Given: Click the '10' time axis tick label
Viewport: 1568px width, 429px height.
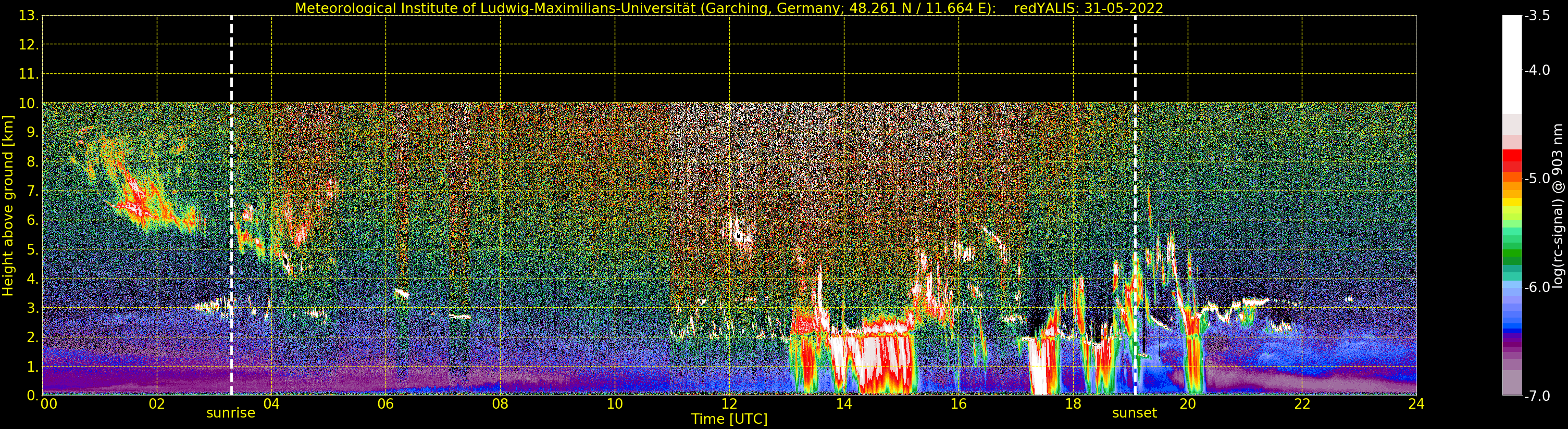Looking at the screenshot, I should coord(615,404).
